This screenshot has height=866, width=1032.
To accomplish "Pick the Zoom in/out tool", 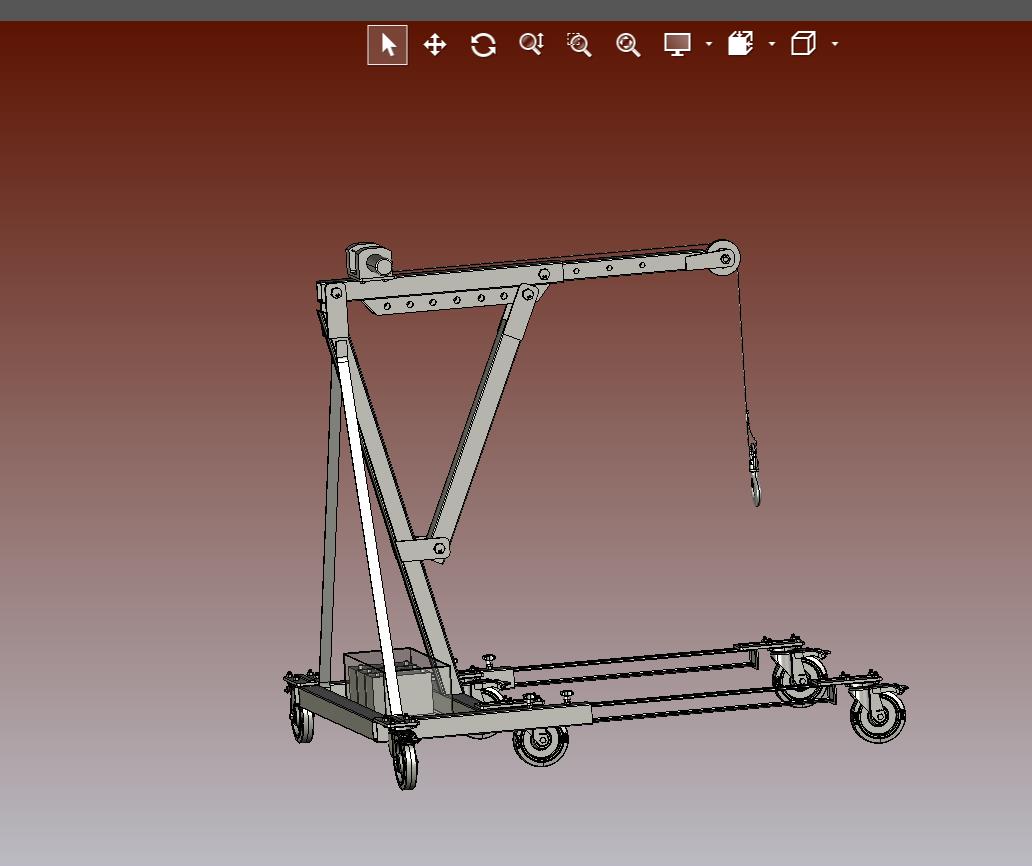I will [x=531, y=44].
